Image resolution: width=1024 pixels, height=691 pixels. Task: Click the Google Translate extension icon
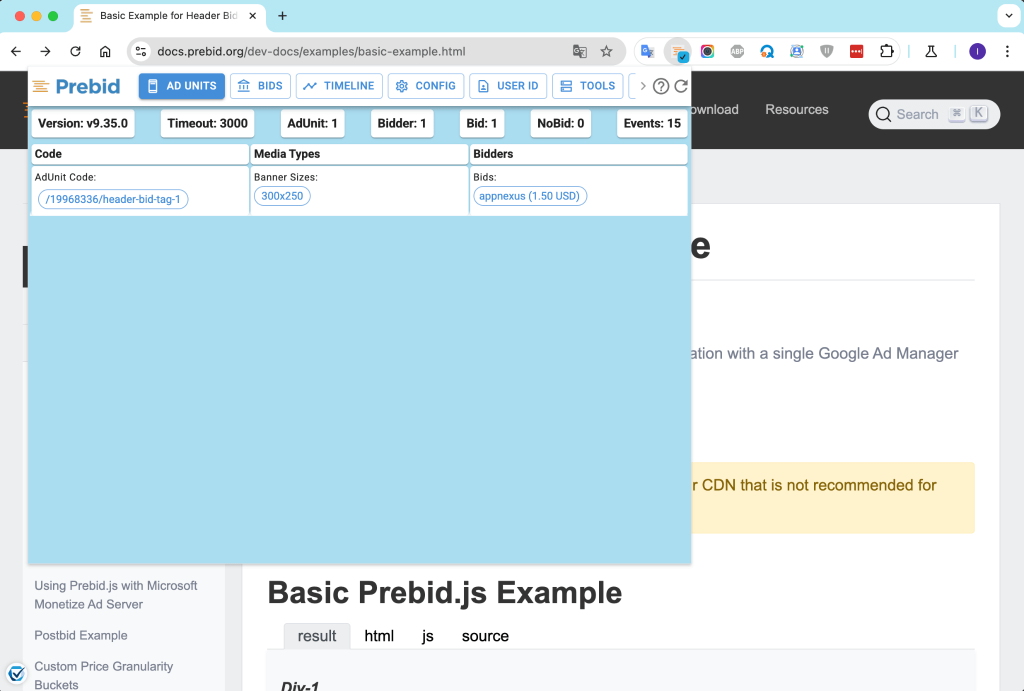[x=648, y=51]
